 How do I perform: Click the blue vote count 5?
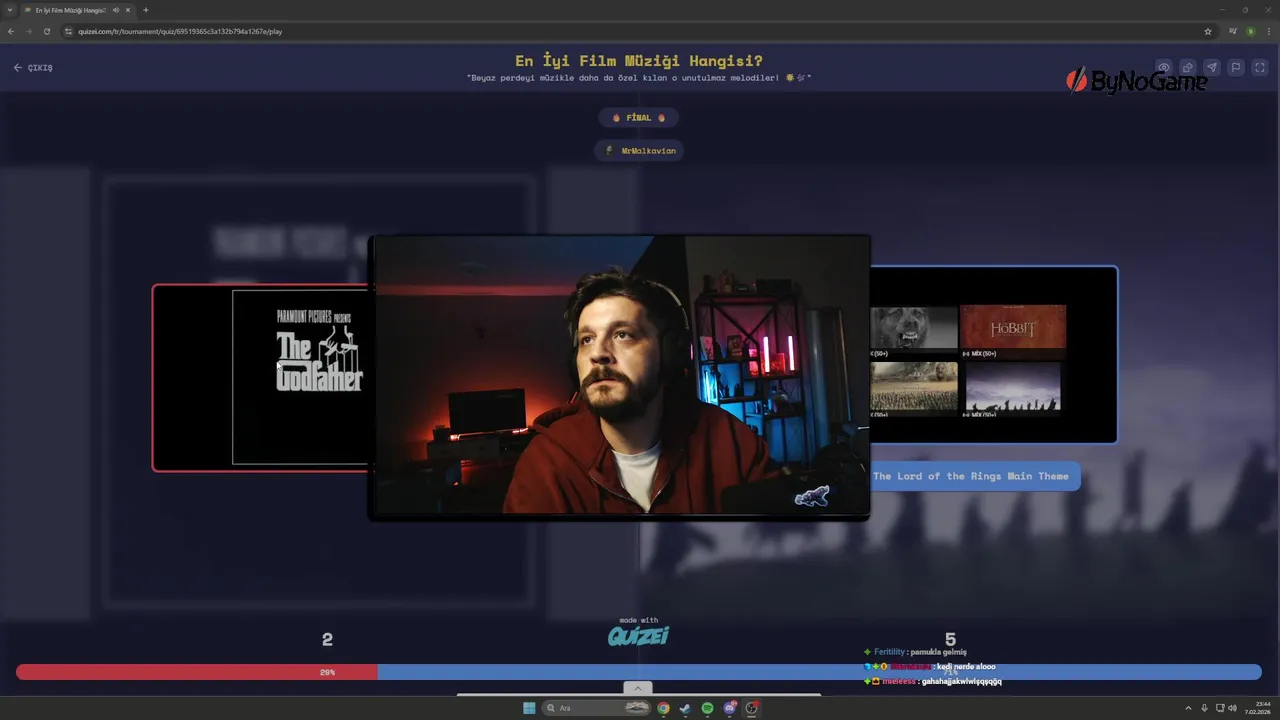coord(950,640)
